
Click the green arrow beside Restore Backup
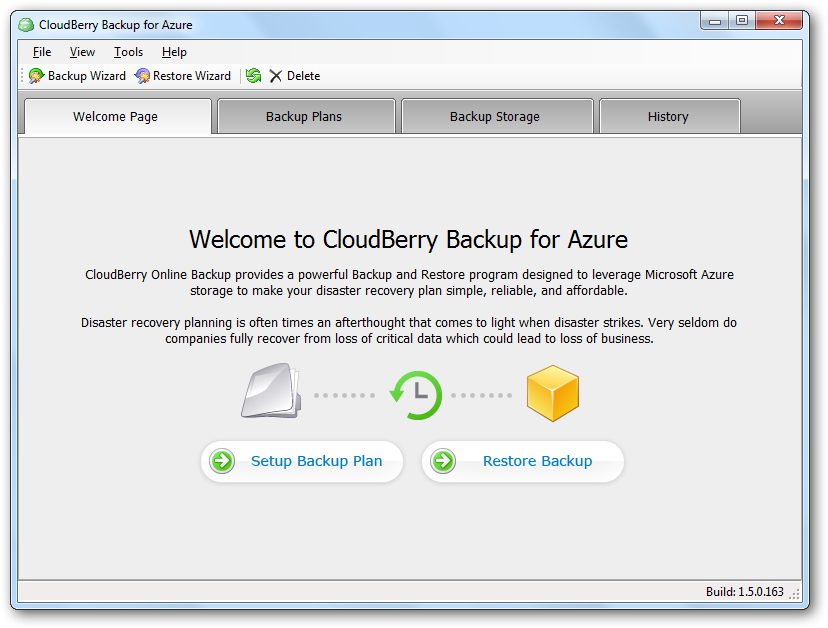[x=443, y=461]
